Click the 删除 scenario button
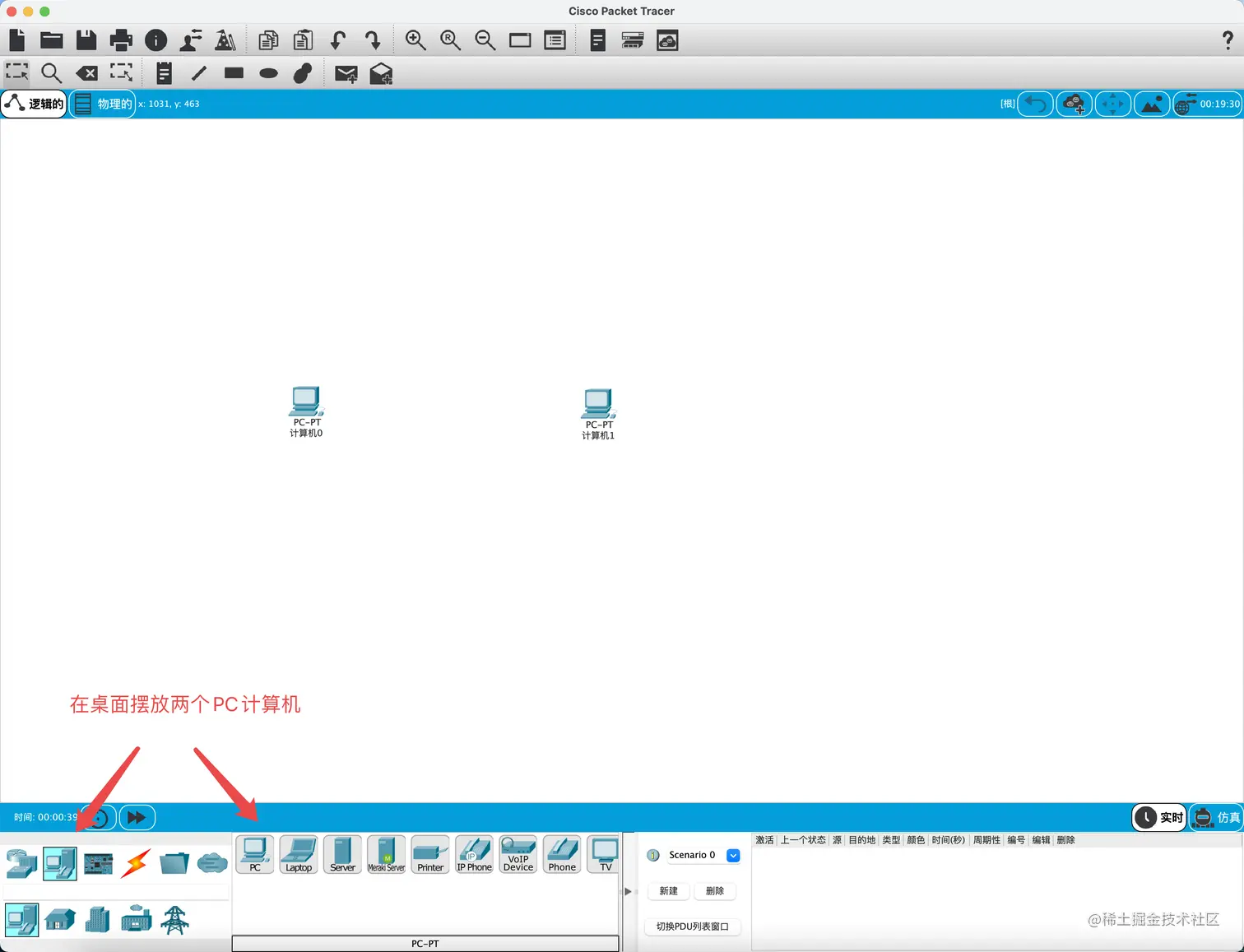Image resolution: width=1244 pixels, height=952 pixels. coord(715,891)
